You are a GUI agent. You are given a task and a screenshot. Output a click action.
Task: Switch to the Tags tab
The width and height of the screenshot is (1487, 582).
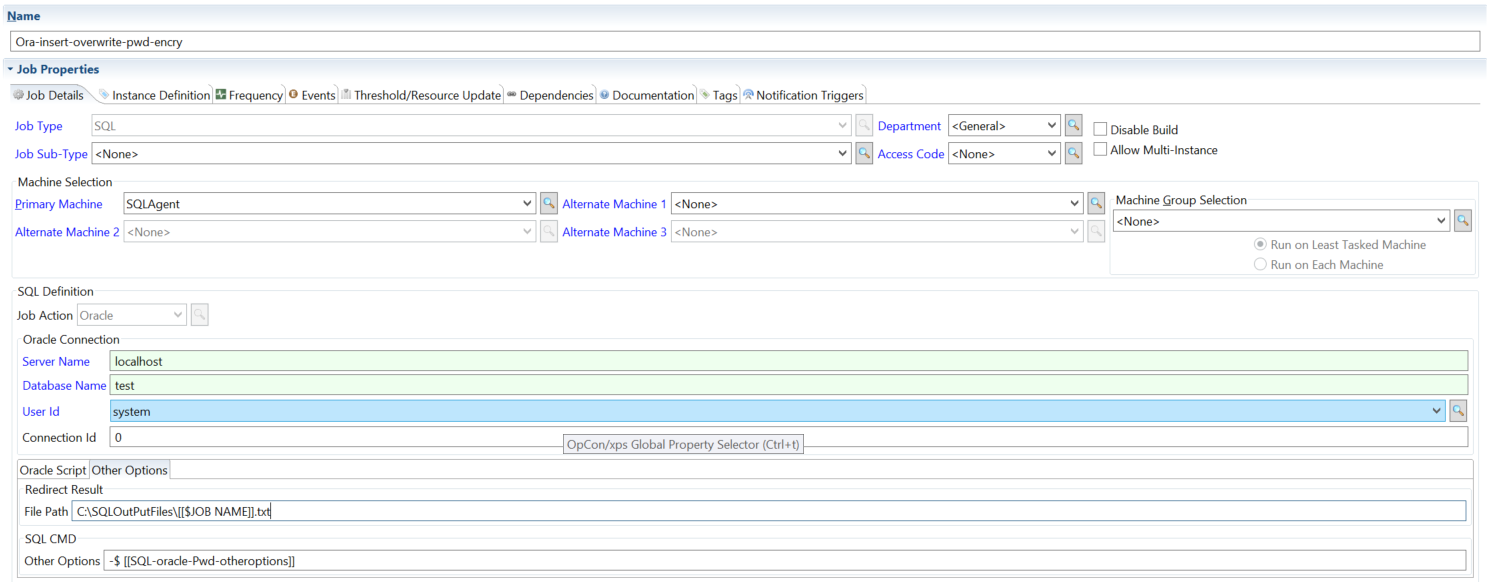[x=719, y=95]
